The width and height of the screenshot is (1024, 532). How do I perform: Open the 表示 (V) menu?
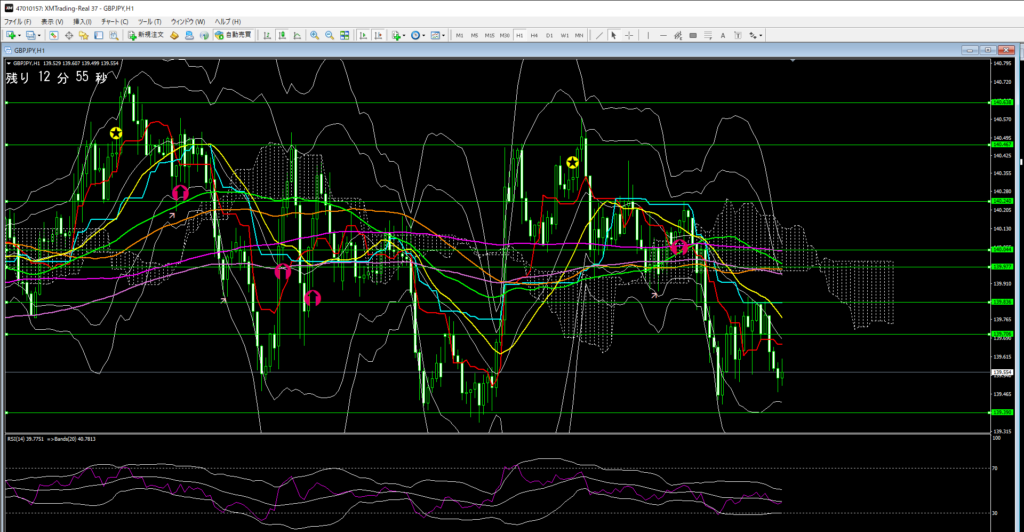pos(52,22)
